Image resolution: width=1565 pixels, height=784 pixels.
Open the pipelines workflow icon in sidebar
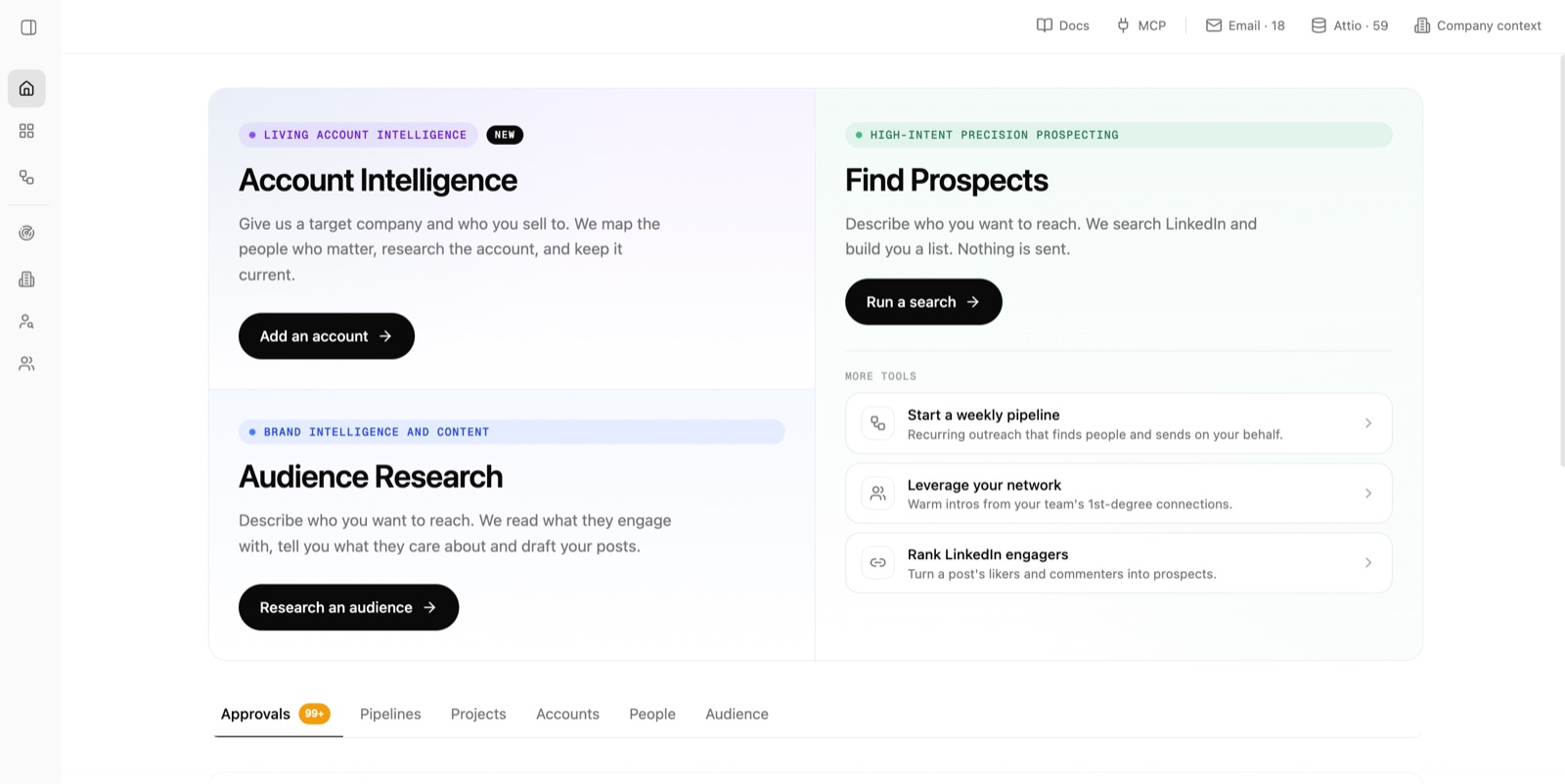(x=26, y=177)
